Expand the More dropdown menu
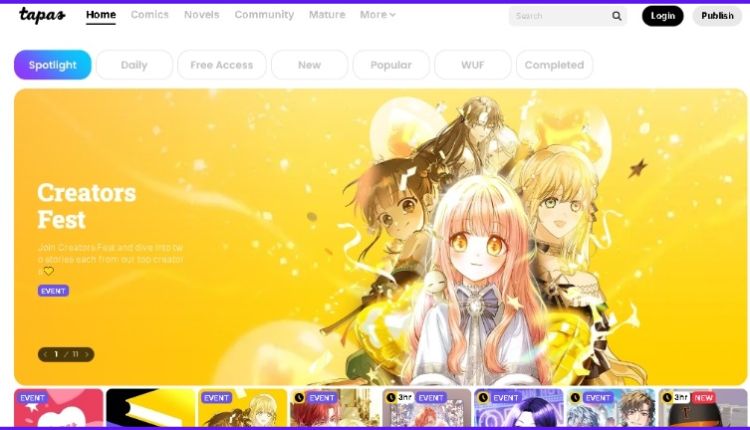750x430 pixels. (x=377, y=15)
